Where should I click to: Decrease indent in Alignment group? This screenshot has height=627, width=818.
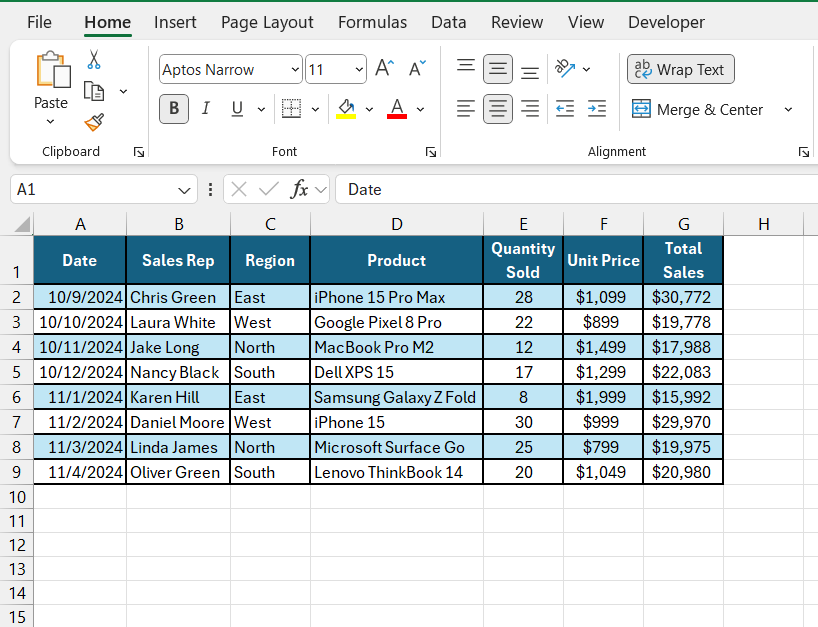pyautogui.click(x=564, y=109)
